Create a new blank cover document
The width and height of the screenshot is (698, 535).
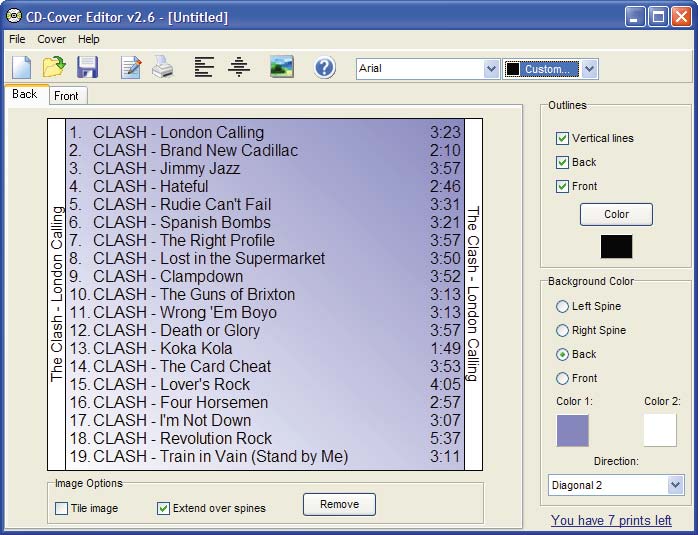(21, 68)
